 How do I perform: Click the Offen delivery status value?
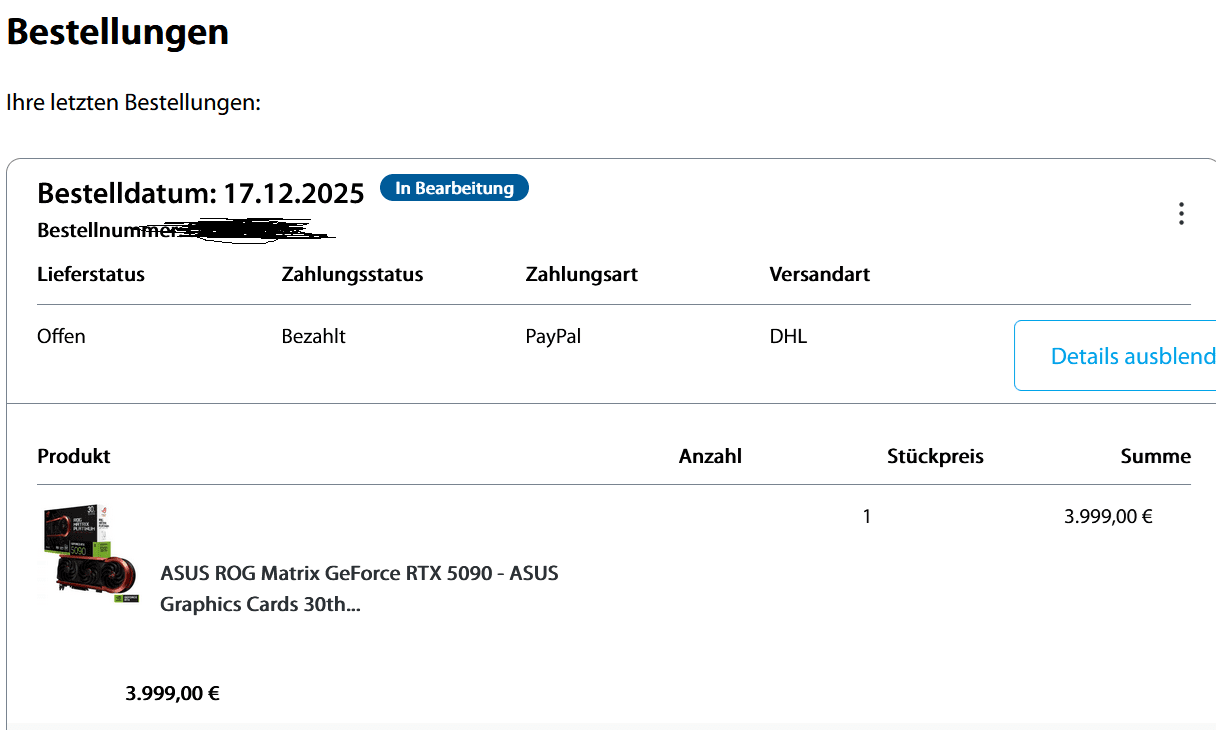(61, 336)
